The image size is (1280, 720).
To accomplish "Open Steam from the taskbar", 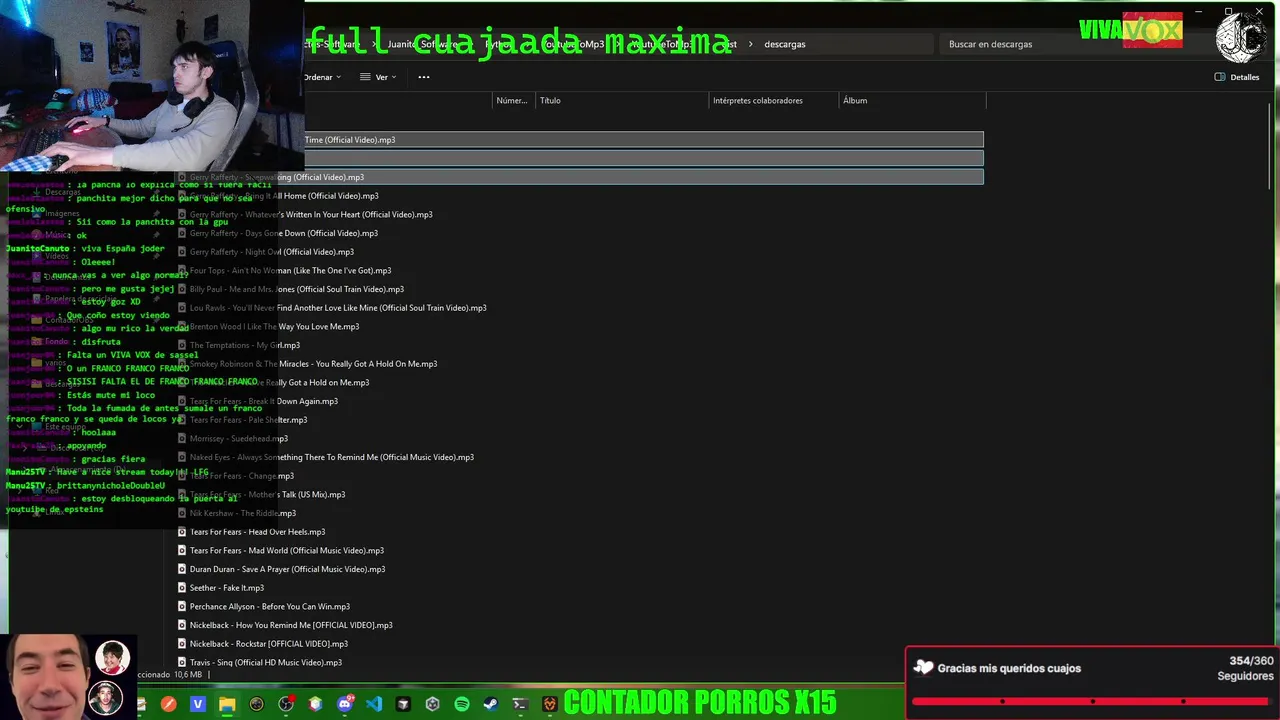I will (x=490, y=704).
